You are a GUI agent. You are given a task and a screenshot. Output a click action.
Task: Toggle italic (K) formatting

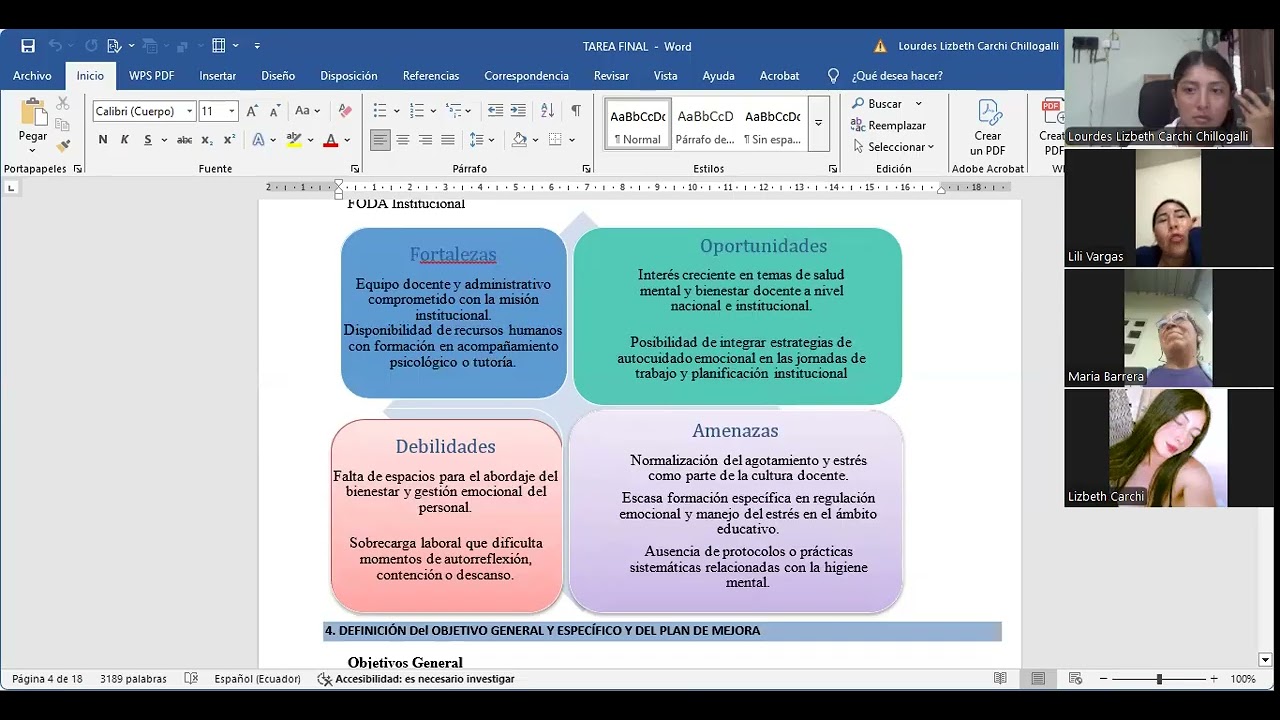coord(125,140)
